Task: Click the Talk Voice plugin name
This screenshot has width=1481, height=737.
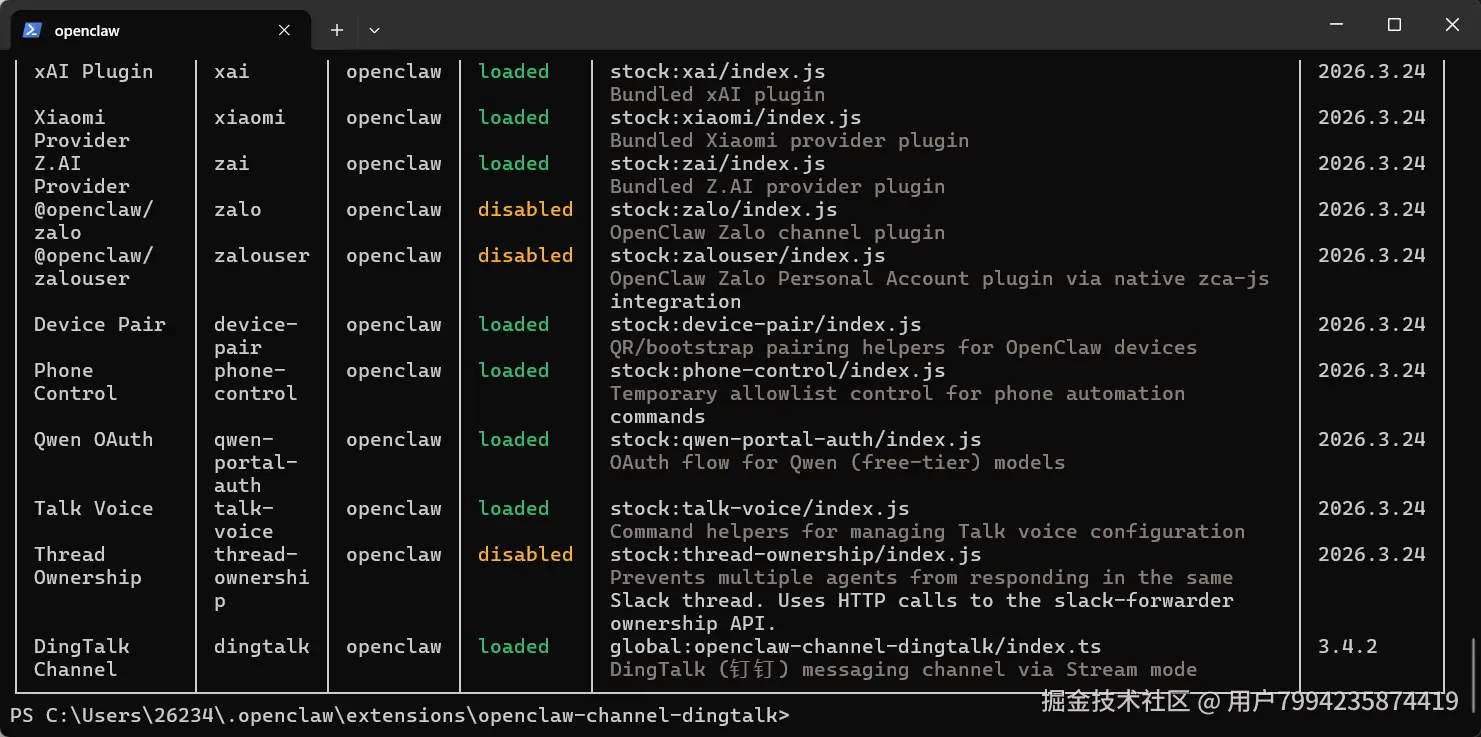Action: point(93,509)
